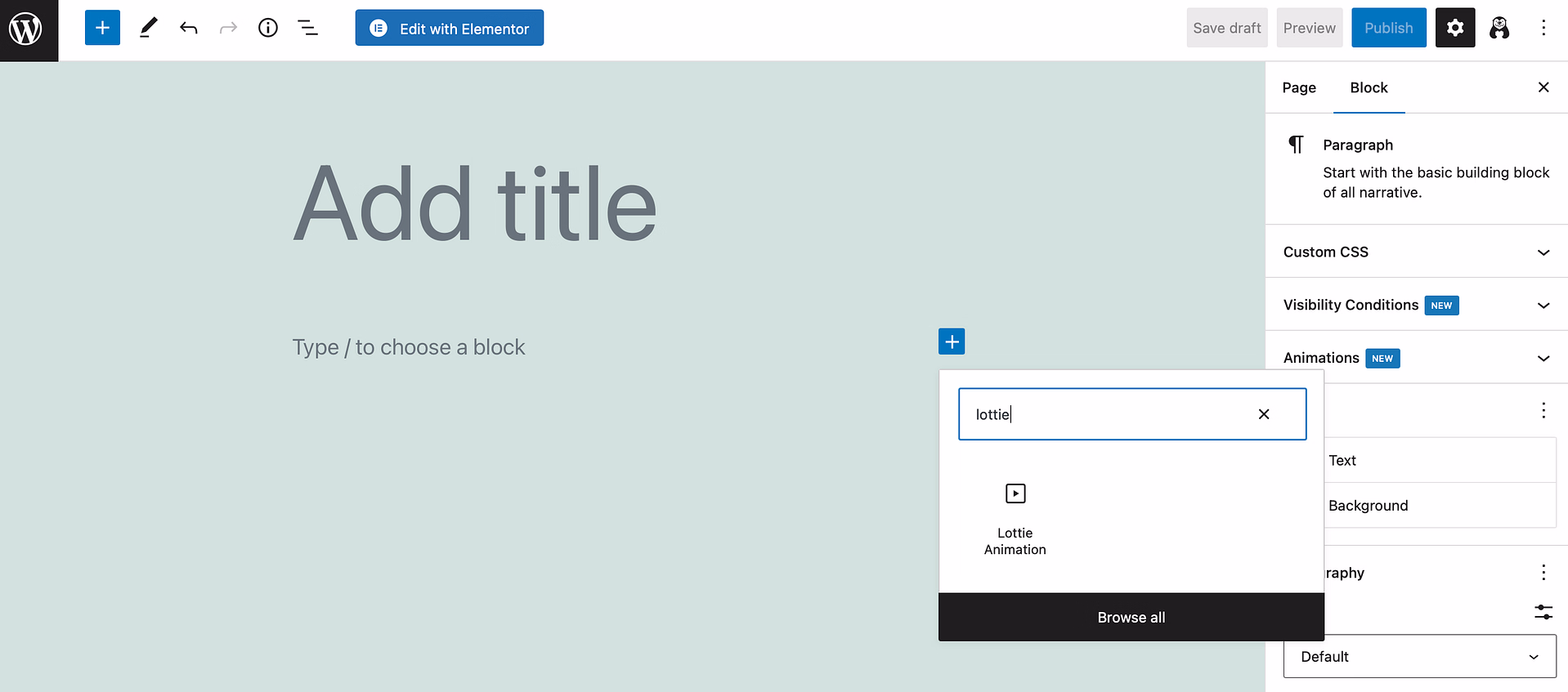The width and height of the screenshot is (1568, 692).
Task: Switch to the Page tab
Action: pos(1299,87)
